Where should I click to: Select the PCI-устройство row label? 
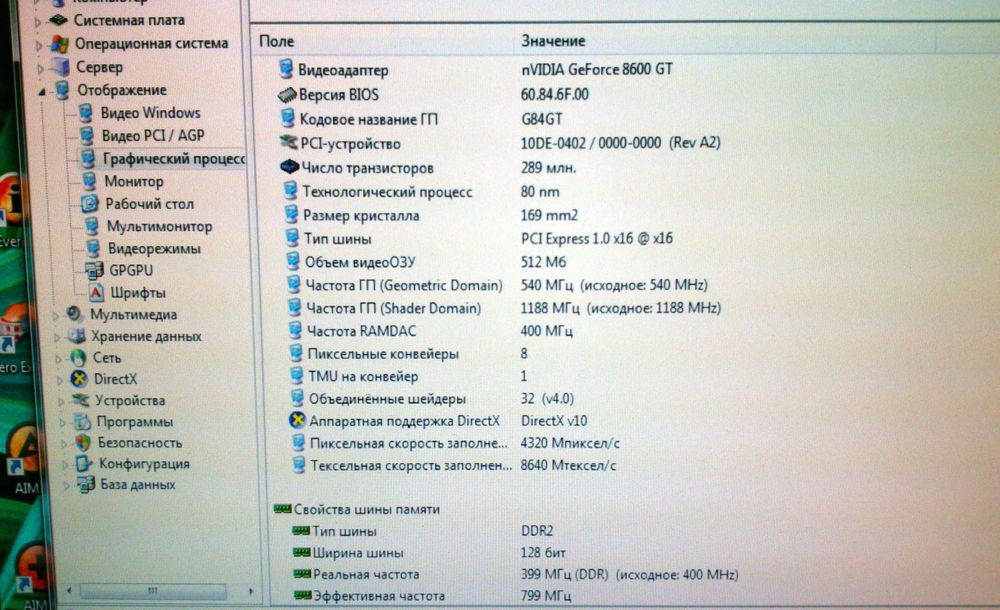click(350, 144)
